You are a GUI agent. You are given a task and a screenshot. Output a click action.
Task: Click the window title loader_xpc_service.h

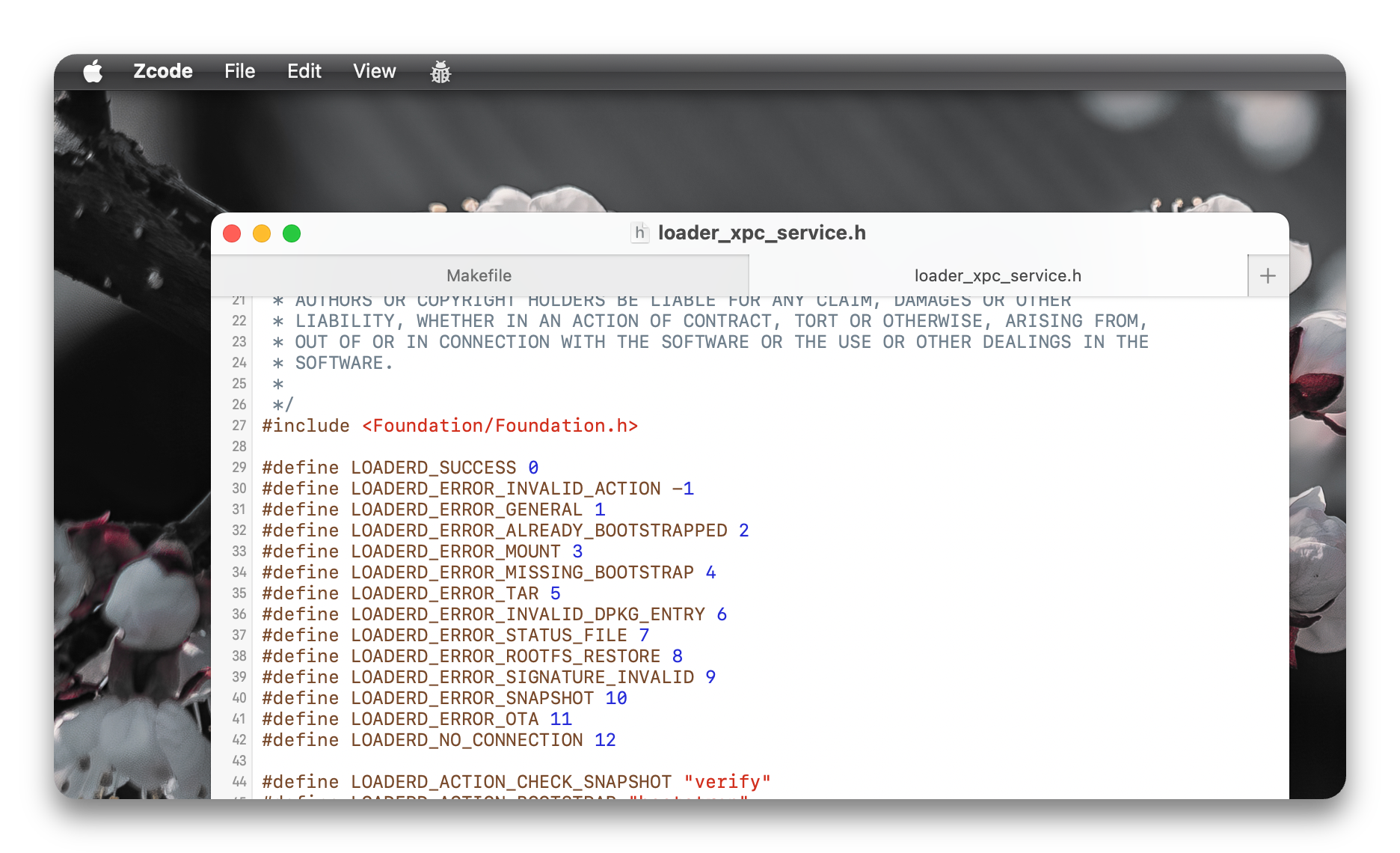[762, 233]
